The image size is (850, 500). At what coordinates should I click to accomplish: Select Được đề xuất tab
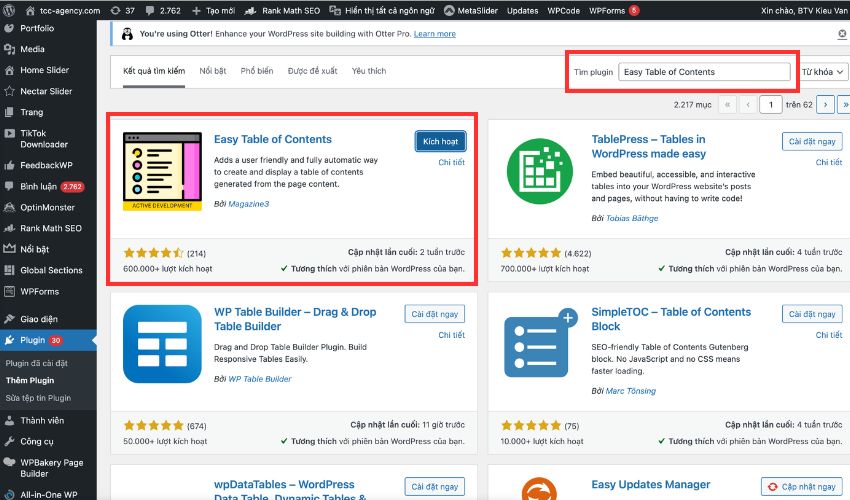(x=312, y=71)
